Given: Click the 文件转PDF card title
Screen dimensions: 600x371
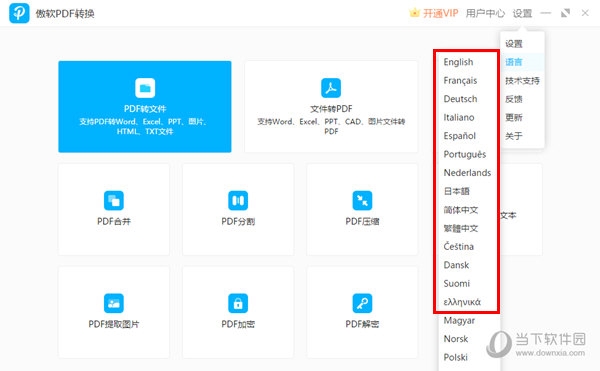Looking at the screenshot, I should click(x=331, y=109).
